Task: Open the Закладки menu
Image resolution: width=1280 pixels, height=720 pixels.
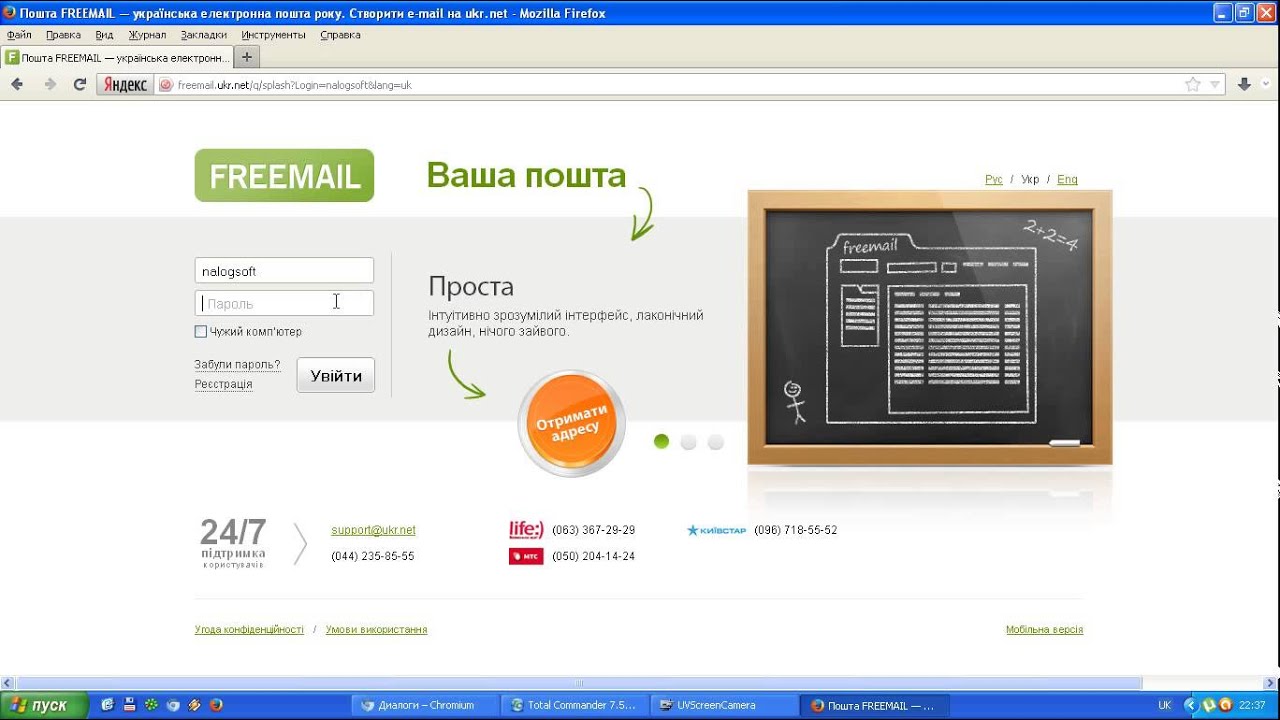Action: 204,35
